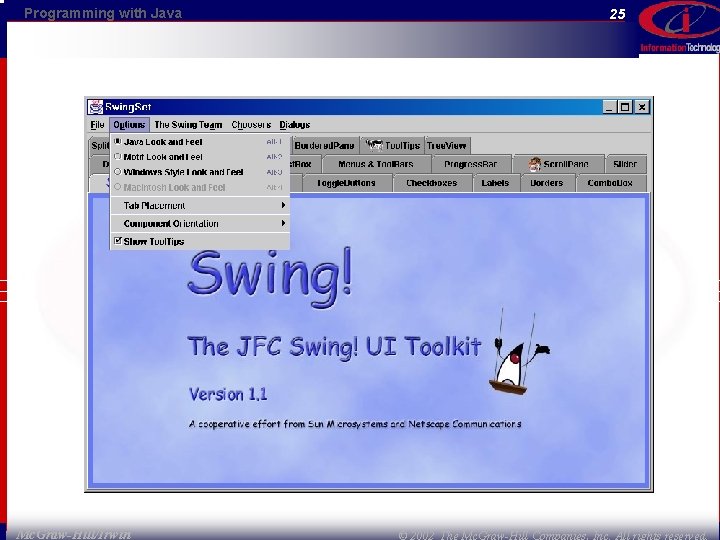Click the 'Programming with Java' slide title

coord(103,13)
